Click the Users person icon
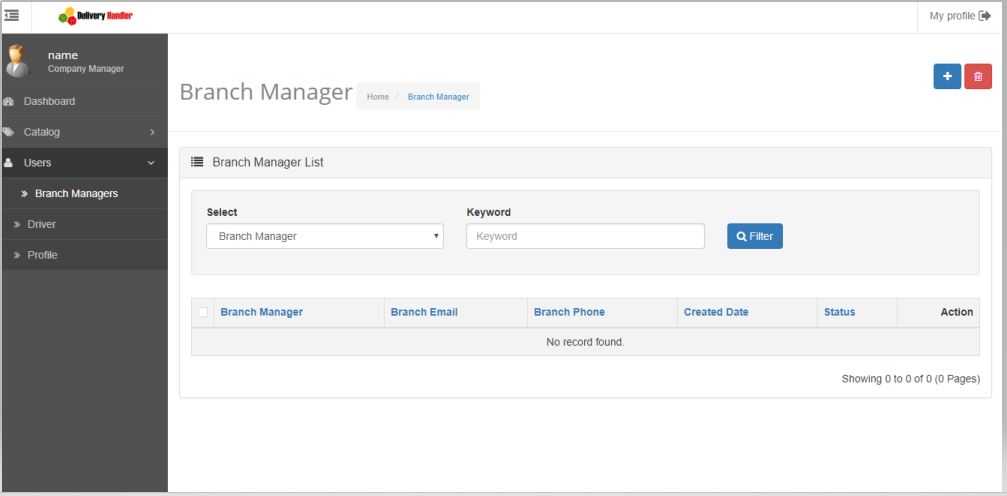The width and height of the screenshot is (1007, 496). (8, 163)
